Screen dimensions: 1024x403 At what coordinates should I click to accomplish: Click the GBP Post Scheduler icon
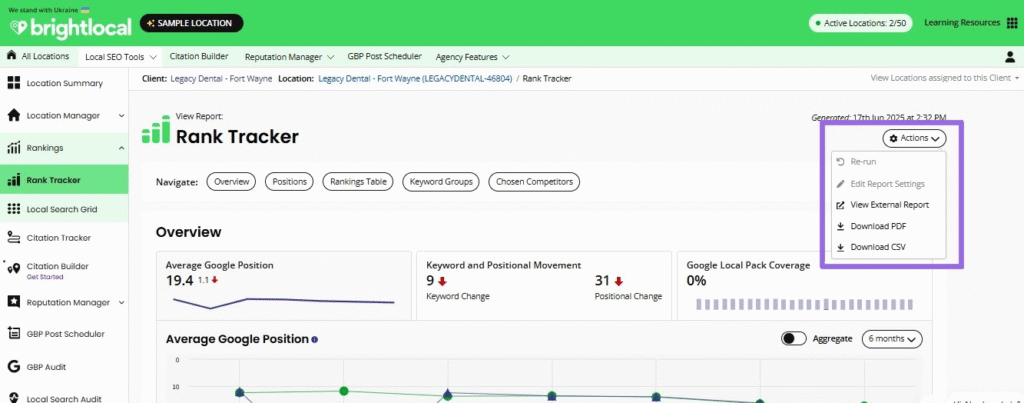point(13,334)
